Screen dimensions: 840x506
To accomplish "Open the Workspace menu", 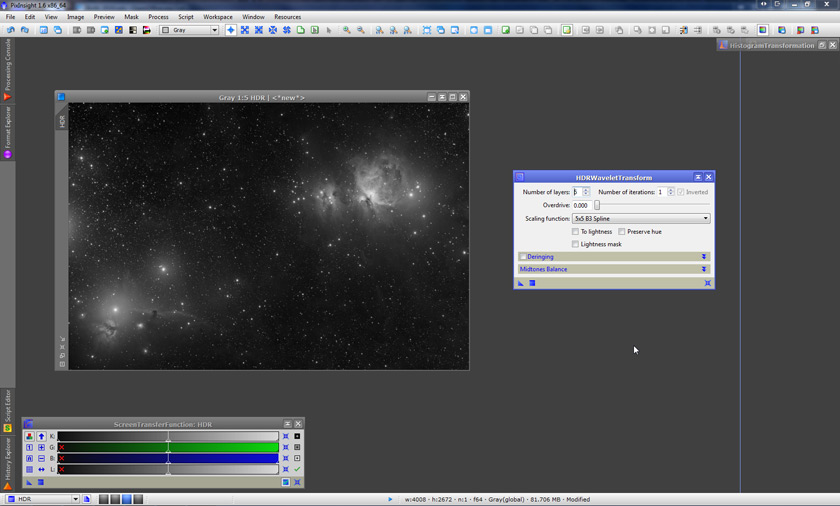I will [x=217, y=17].
